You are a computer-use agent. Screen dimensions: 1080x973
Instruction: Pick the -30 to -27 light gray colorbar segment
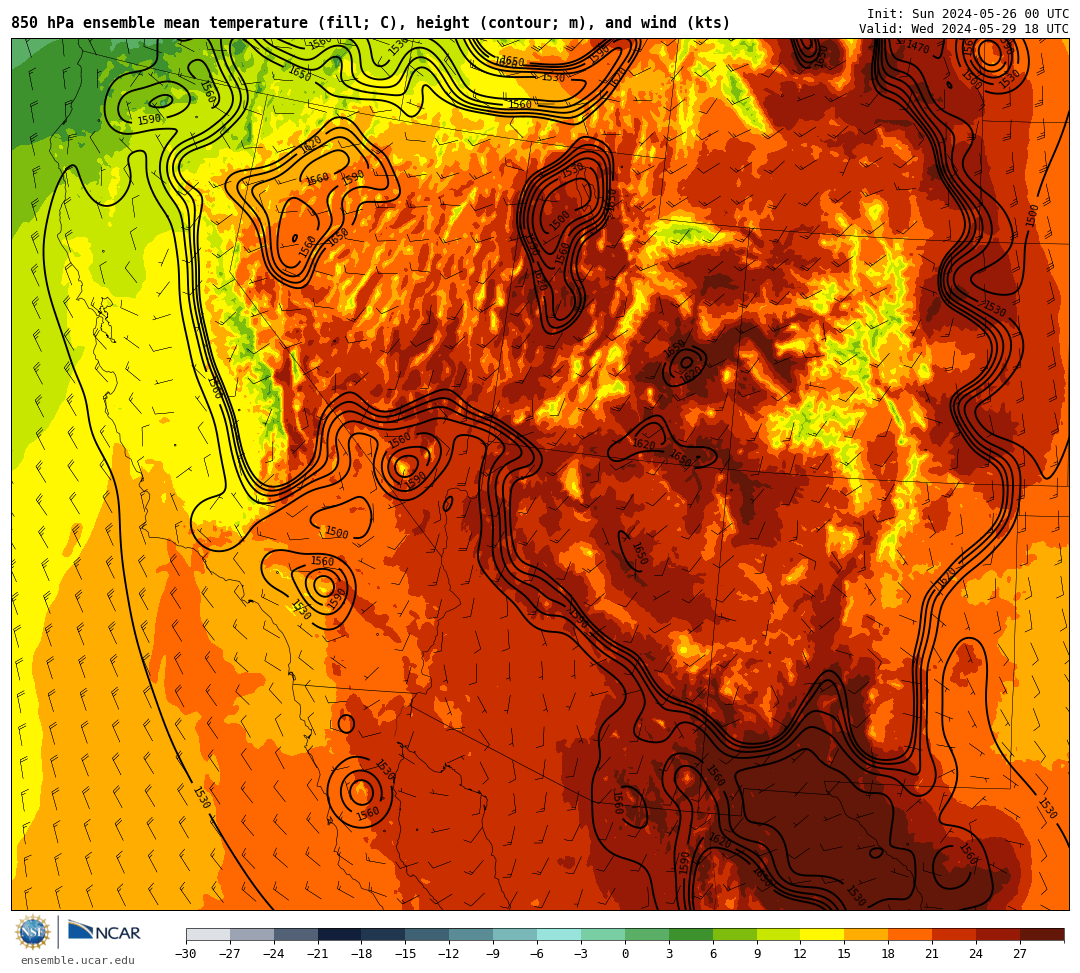pos(208,934)
